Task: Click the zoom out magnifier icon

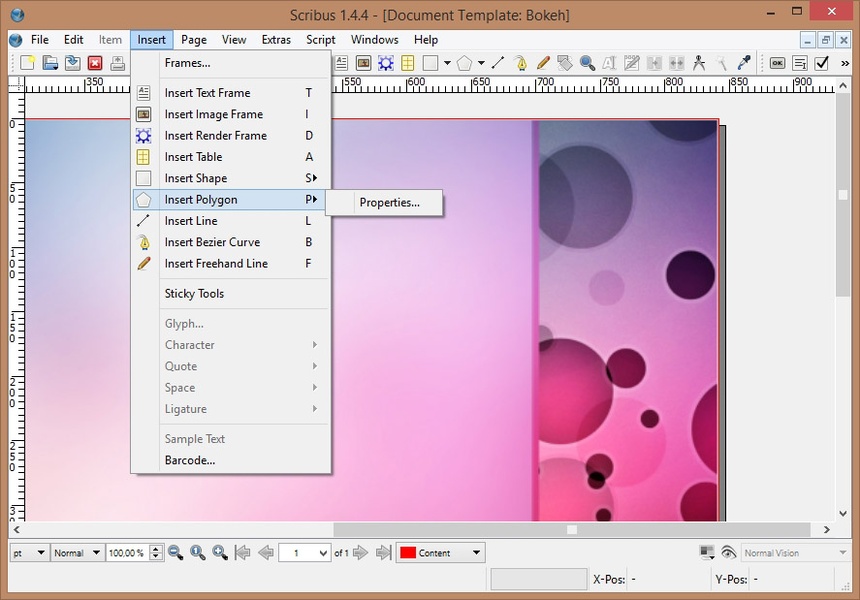Action: [x=176, y=553]
